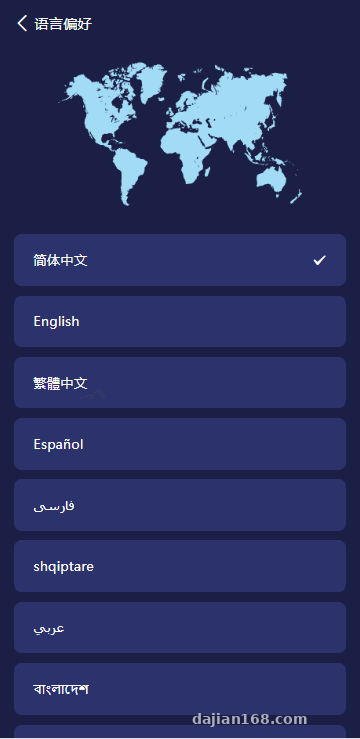Image resolution: width=360 pixels, height=739 pixels.
Task: Click the dajian168.com watermark text
Action: pos(250,719)
